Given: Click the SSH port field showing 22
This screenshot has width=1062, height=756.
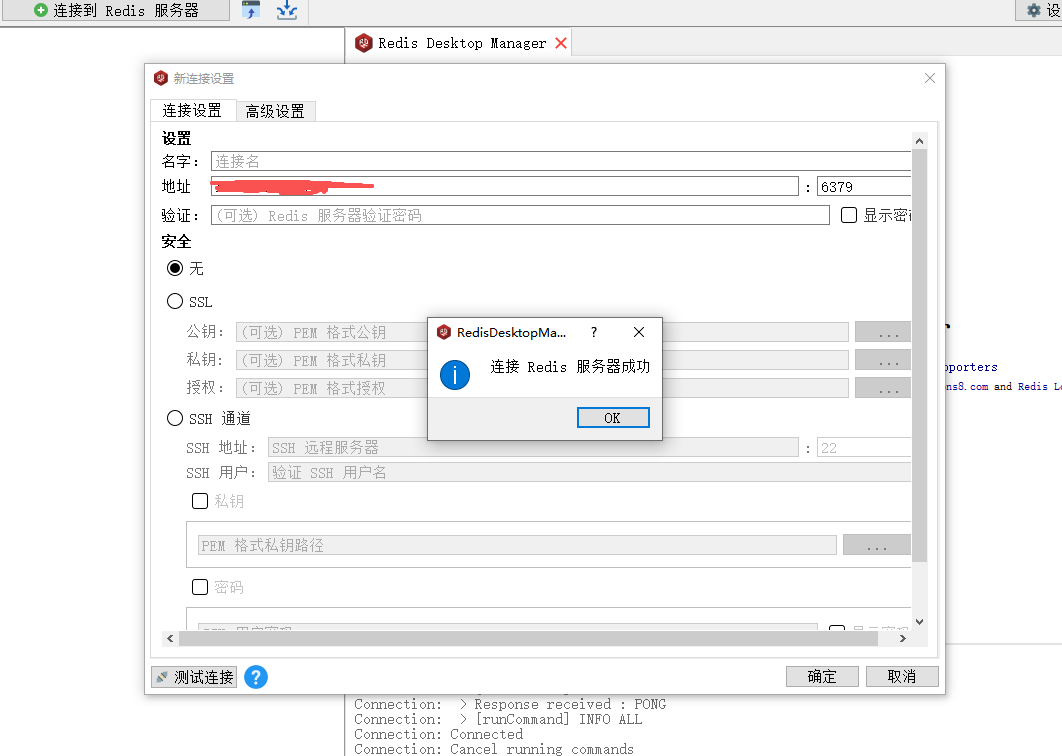Looking at the screenshot, I should coord(864,447).
